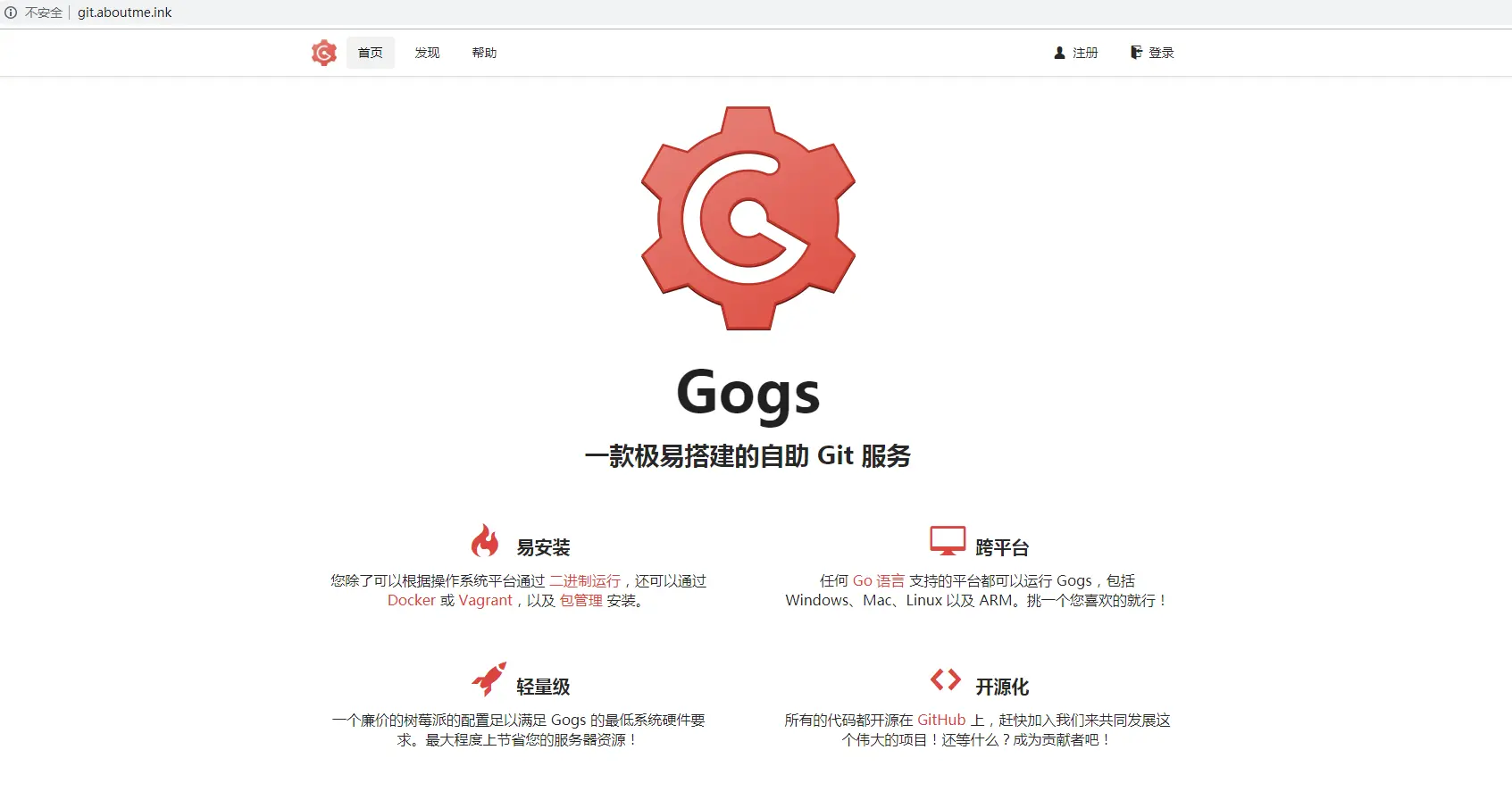This screenshot has width=1512, height=800.
Task: Open the GitHub link
Action: pyautogui.click(x=941, y=721)
